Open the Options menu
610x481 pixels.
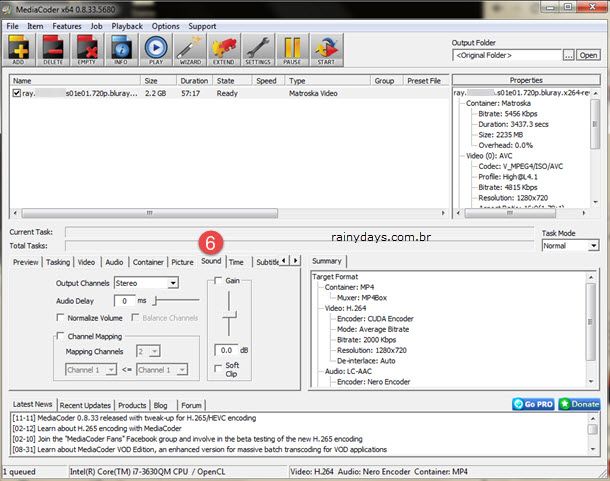[x=166, y=26]
